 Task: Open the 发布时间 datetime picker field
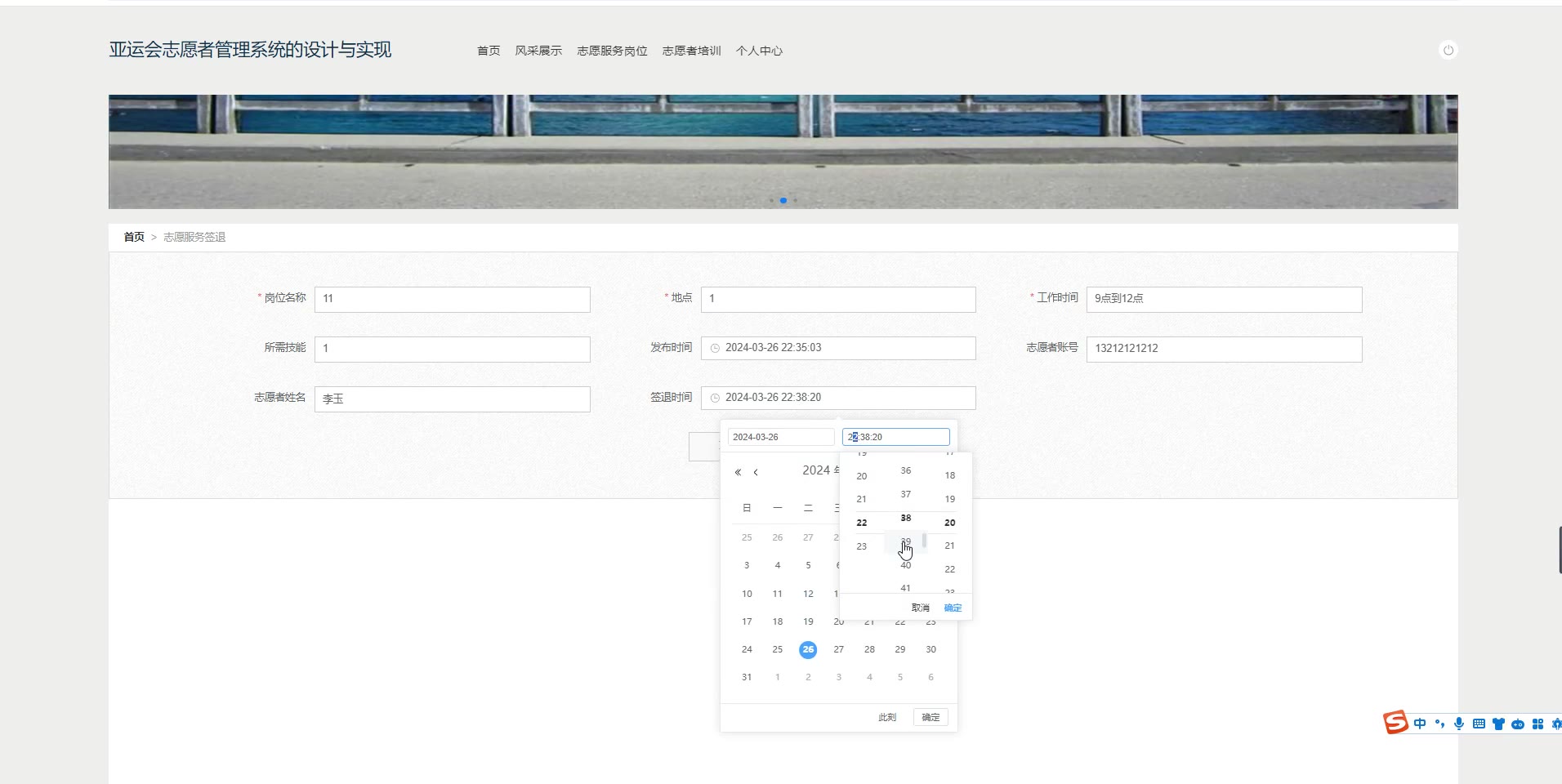coord(838,348)
